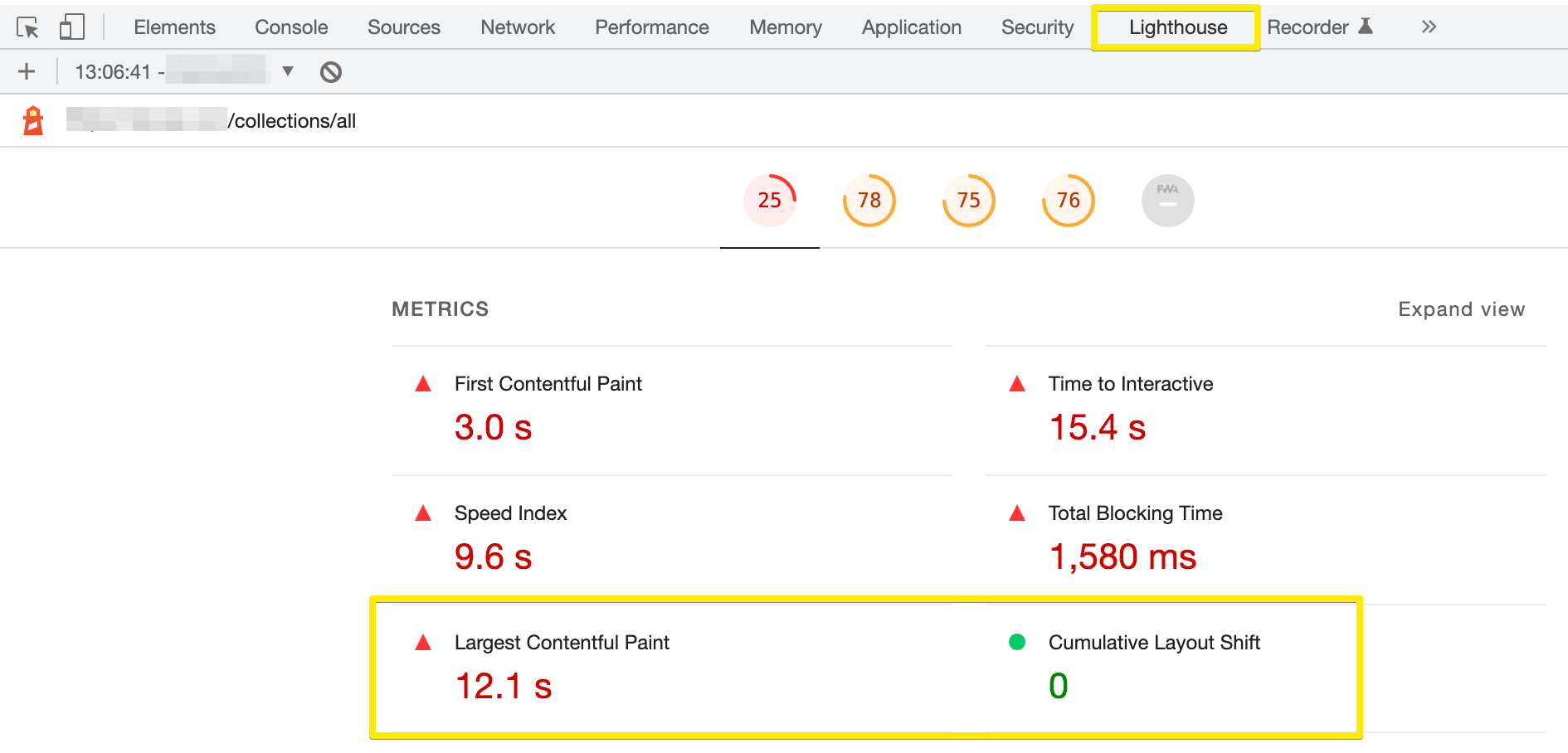This screenshot has width=1568, height=753.
Task: Click the PWA badge gauge
Action: tap(1167, 200)
